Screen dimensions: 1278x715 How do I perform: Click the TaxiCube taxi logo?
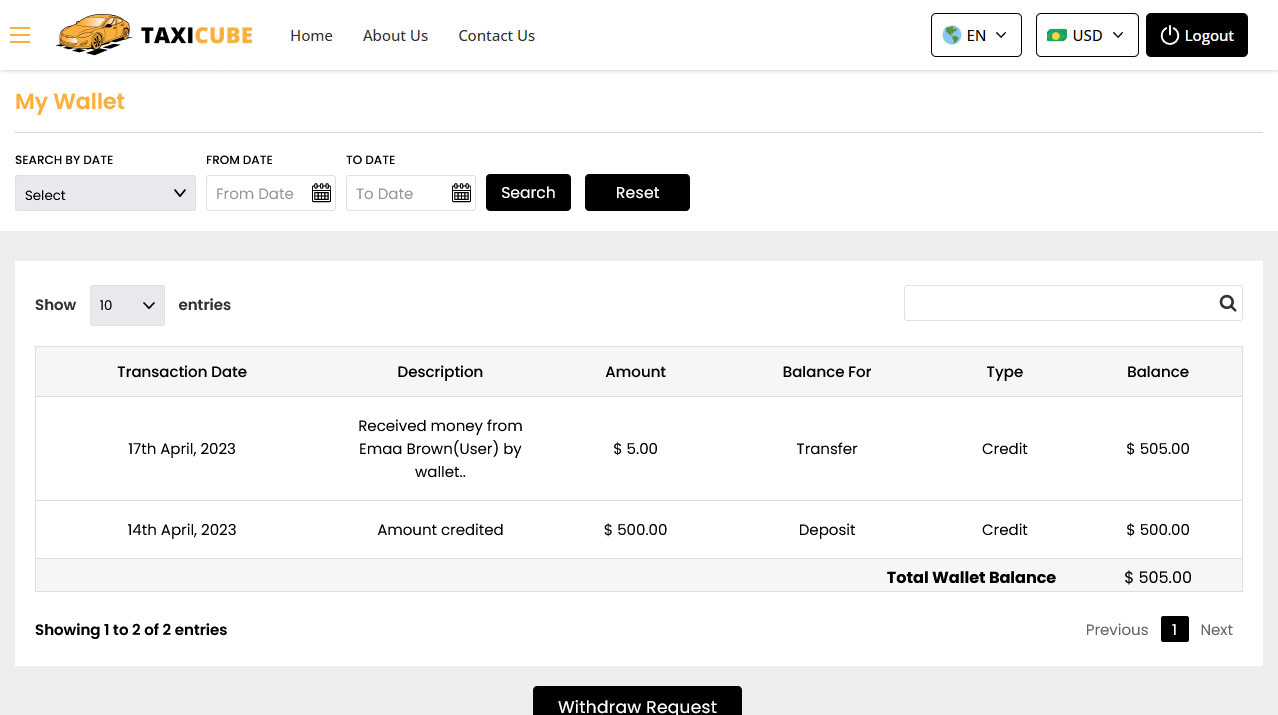[95, 34]
